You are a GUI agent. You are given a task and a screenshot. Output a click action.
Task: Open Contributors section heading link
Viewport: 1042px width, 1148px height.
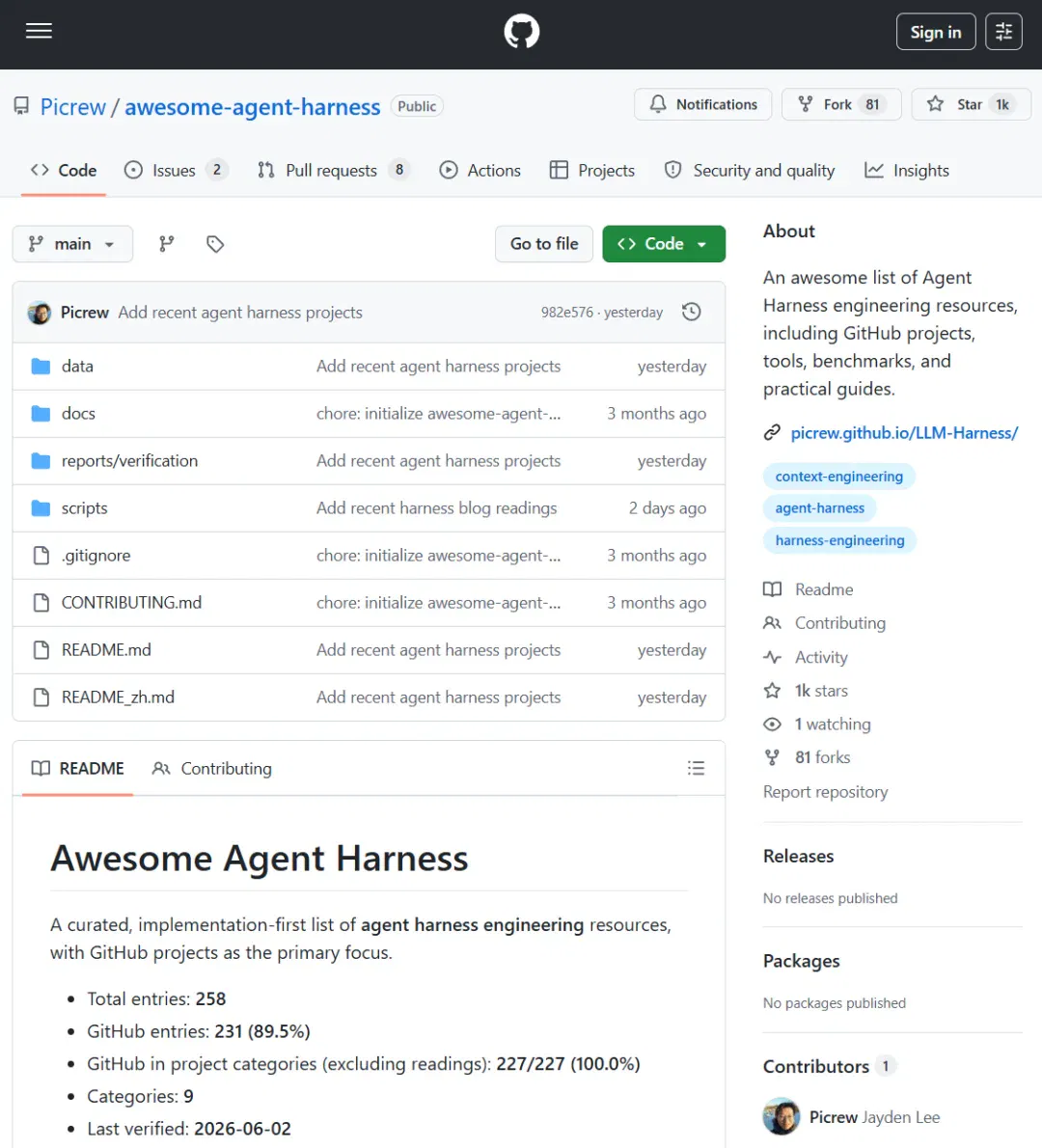815,1066
